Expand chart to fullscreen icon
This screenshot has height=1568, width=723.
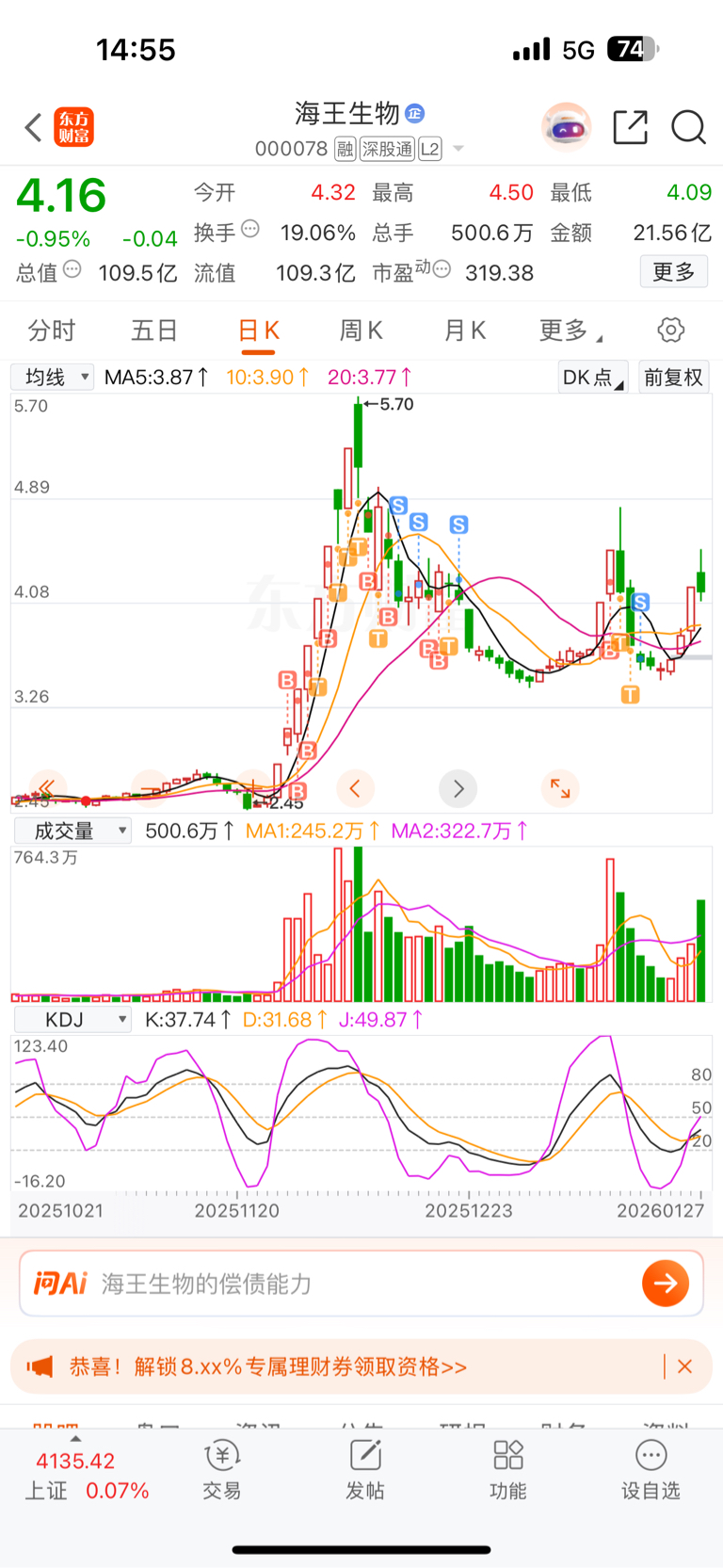pos(560,788)
